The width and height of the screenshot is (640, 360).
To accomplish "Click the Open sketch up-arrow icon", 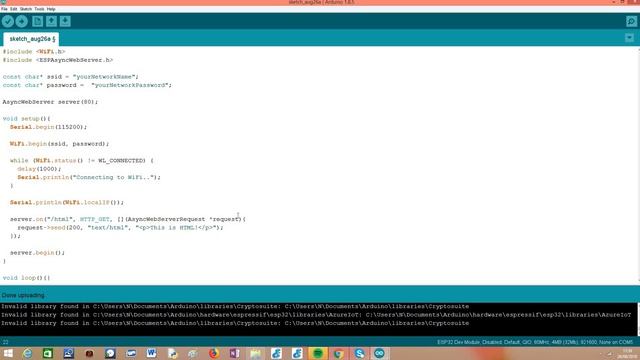I will click(51, 21).
